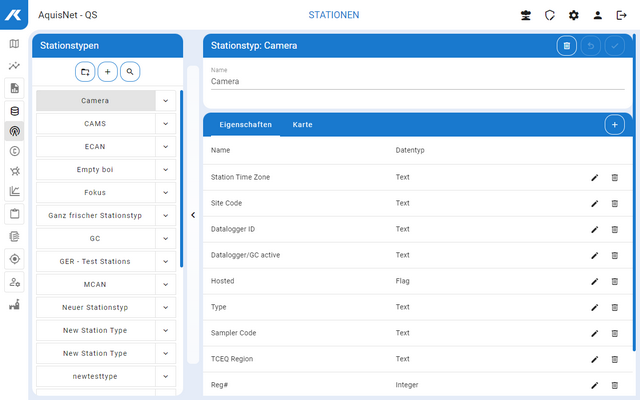Select GER - Test Stations type
The height and width of the screenshot is (400, 640).
[x=95, y=261]
